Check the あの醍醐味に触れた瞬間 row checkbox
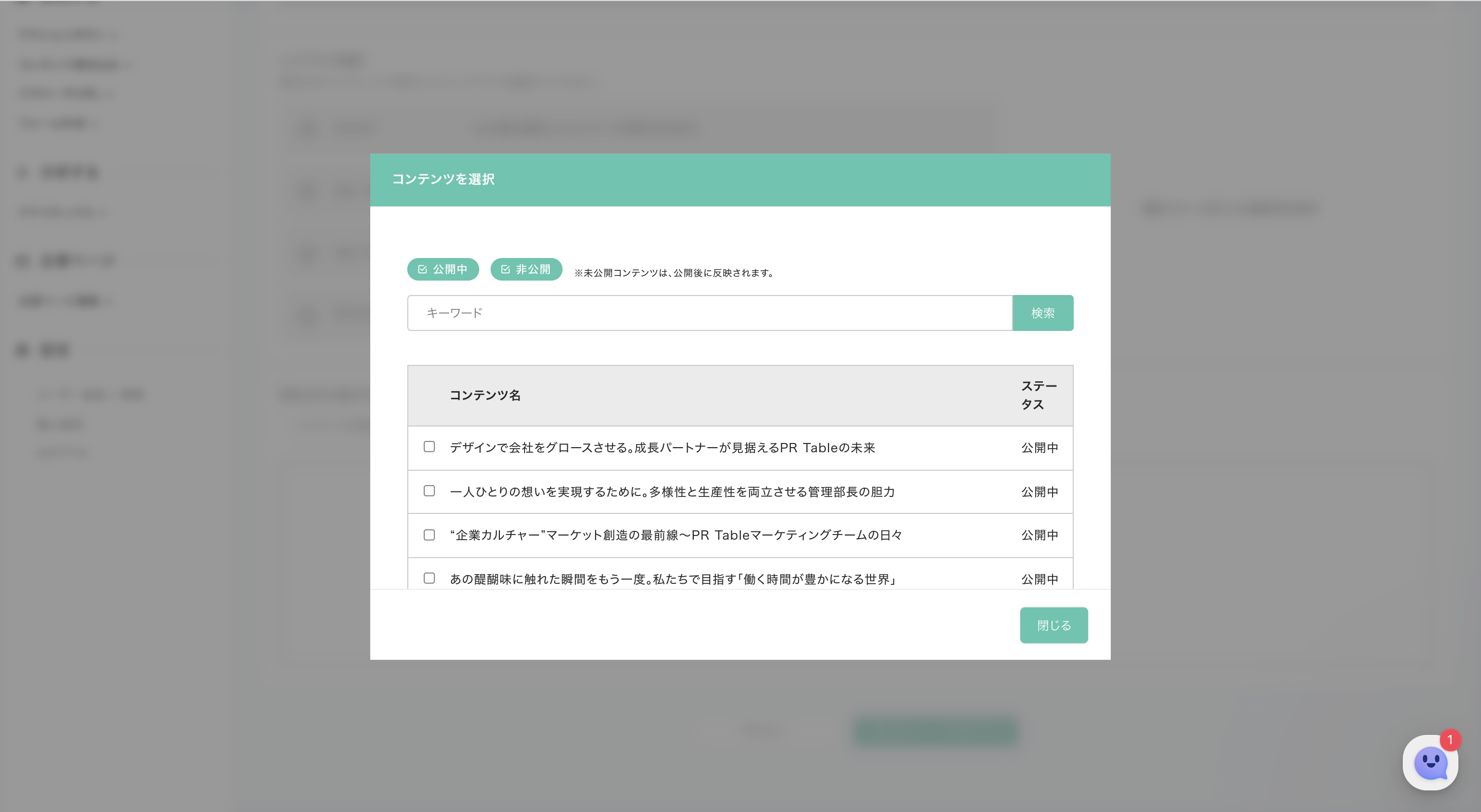Image resolution: width=1481 pixels, height=812 pixels. point(429,578)
